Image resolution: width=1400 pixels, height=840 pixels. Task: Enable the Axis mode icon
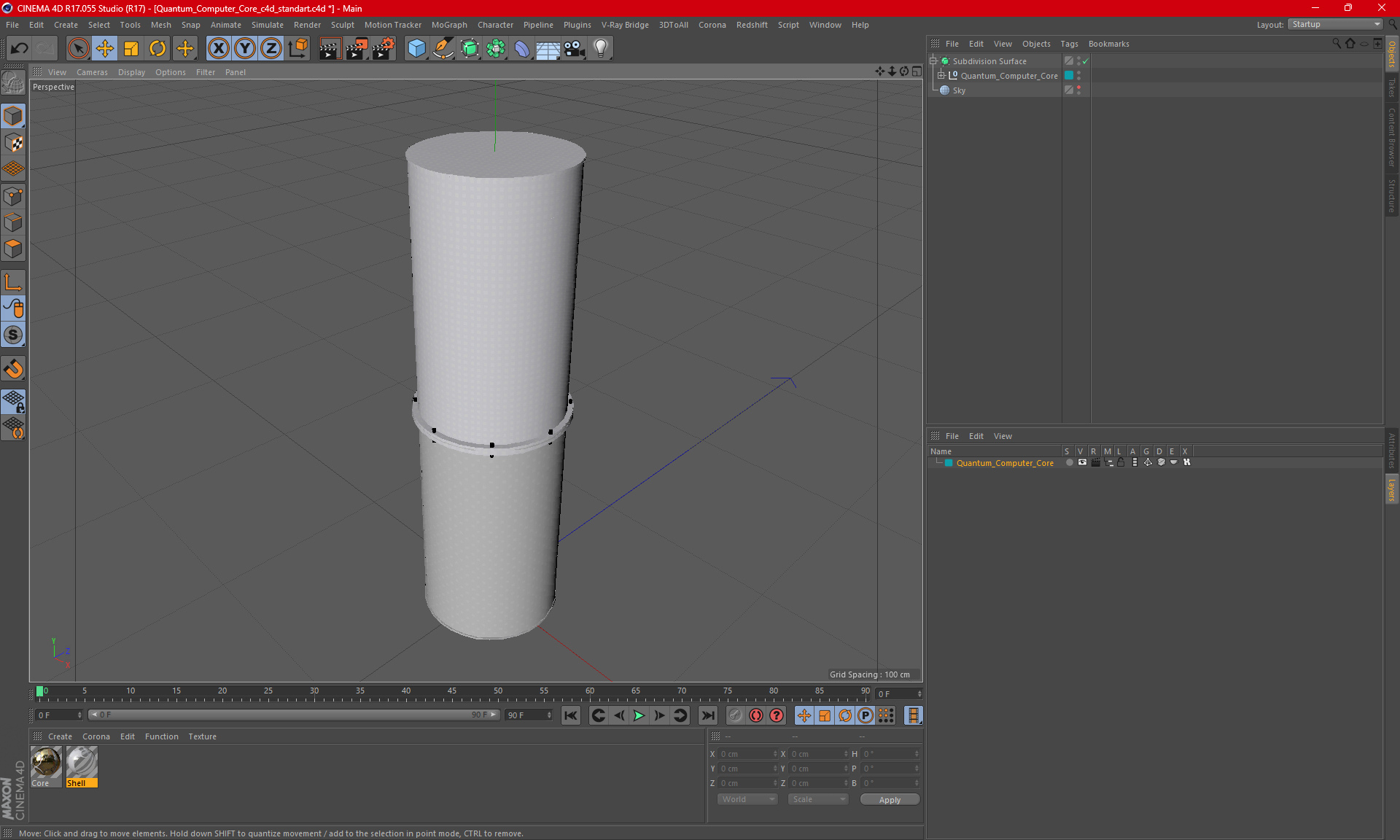(14, 282)
